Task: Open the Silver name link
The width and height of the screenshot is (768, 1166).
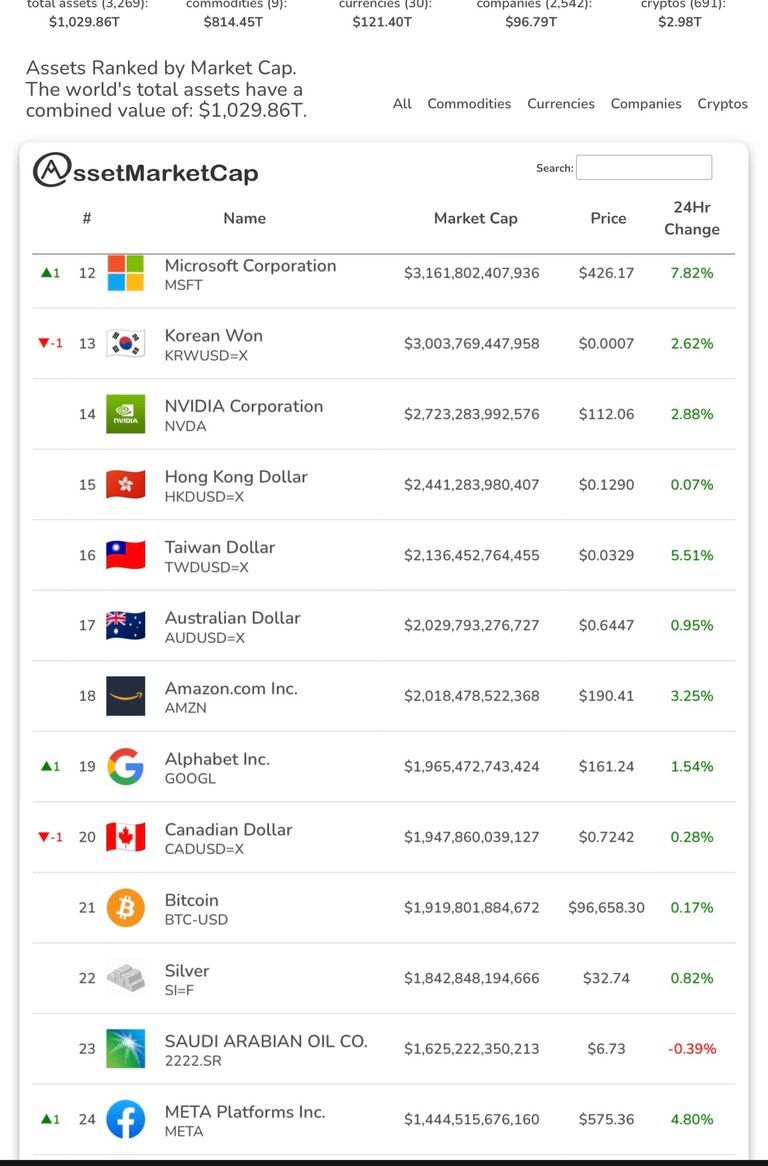Action: point(187,970)
